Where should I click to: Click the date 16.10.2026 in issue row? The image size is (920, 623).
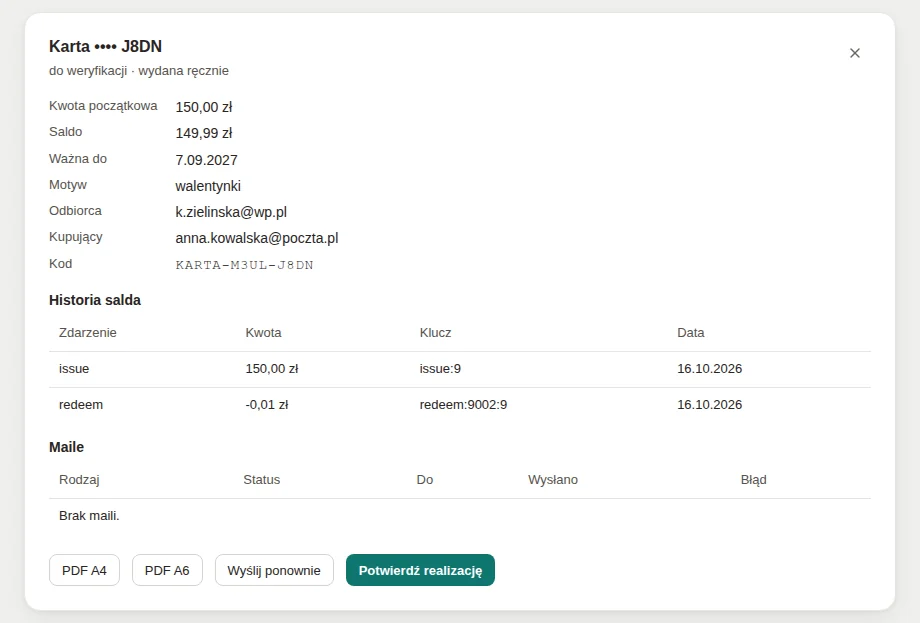[709, 369]
